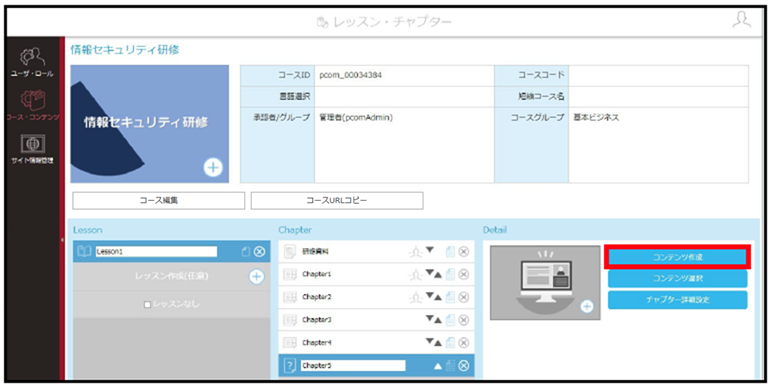Image resolution: width=770 pixels, height=389 pixels.
Task: Copy Chapter4 with its page icon
Action: coord(450,342)
